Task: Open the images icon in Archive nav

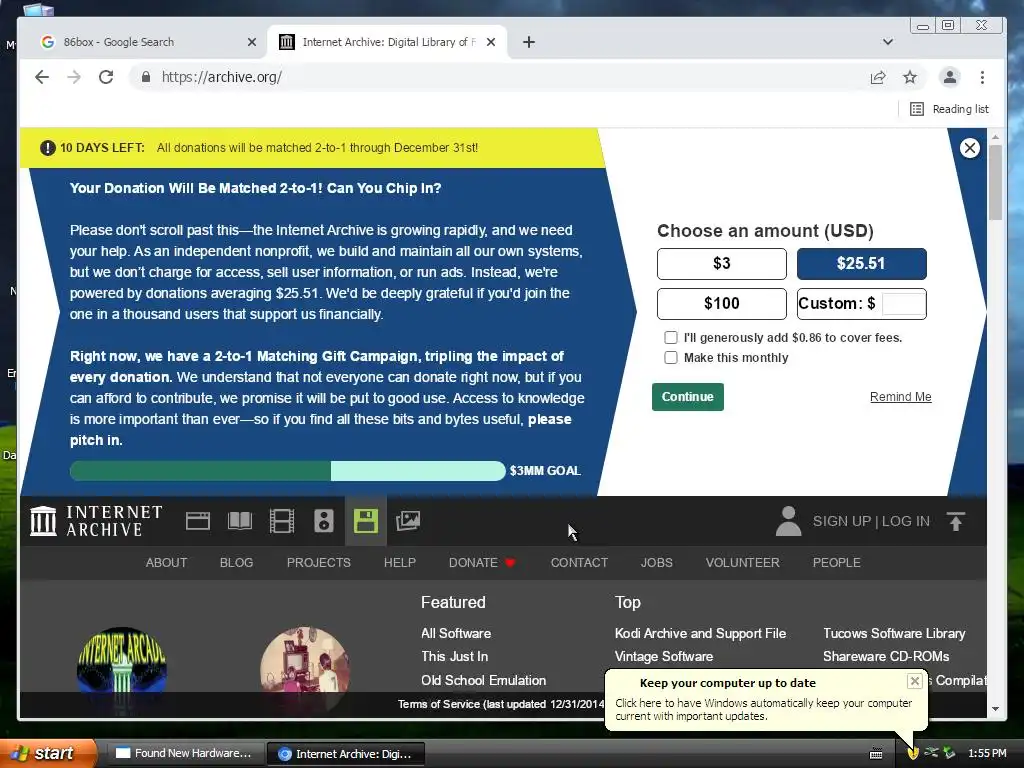Action: pos(408,521)
